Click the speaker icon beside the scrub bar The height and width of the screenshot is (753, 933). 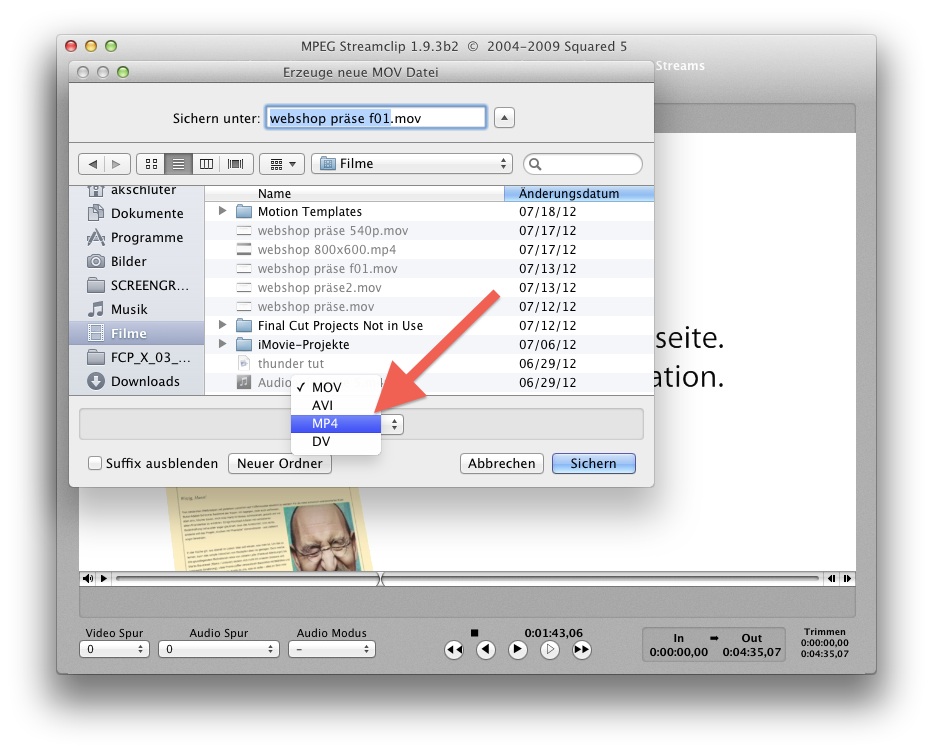[88, 578]
